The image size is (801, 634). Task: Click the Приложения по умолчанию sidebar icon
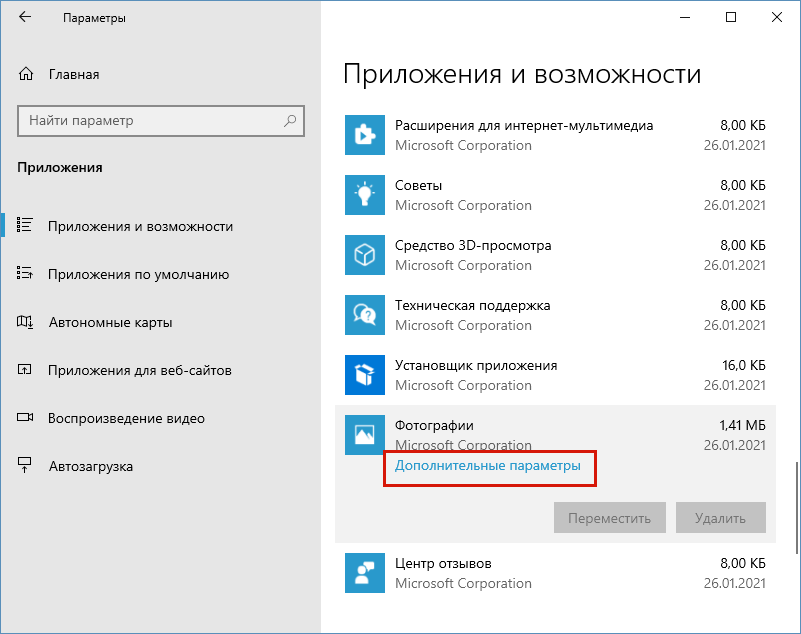25,273
